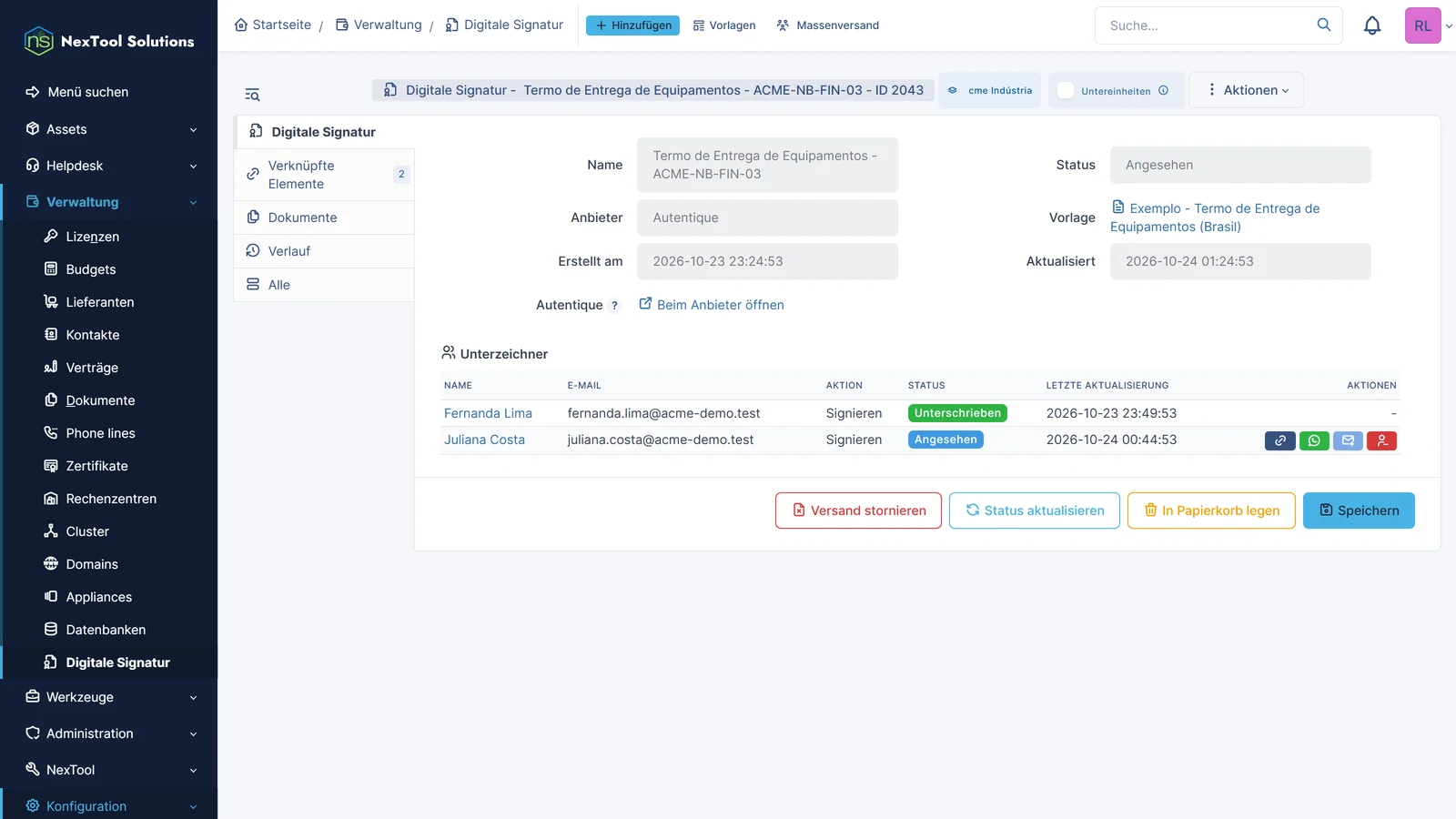
Task: Show the Alle tab
Action: click(x=324, y=285)
